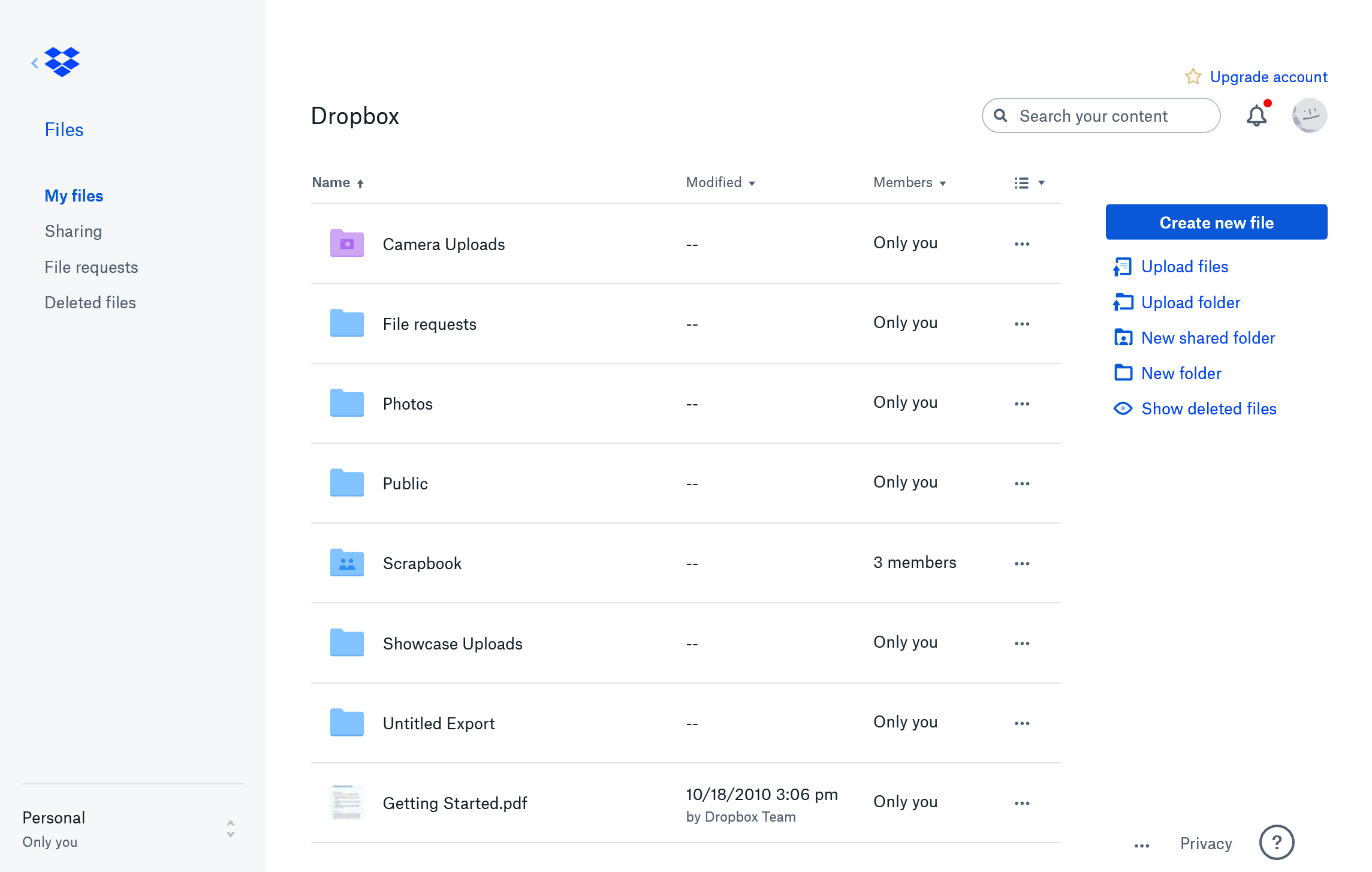Click the Photos folder icon
The height and width of the screenshot is (872, 1372).
(347, 403)
